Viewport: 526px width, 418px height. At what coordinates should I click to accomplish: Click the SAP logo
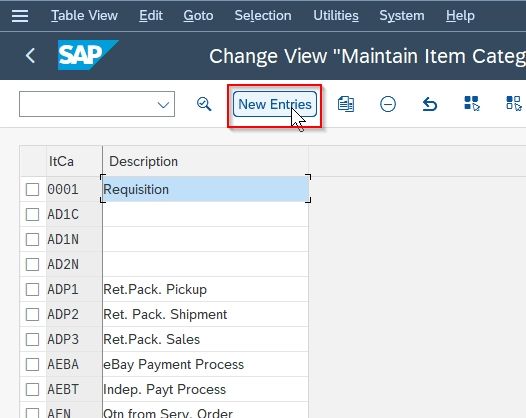click(88, 55)
